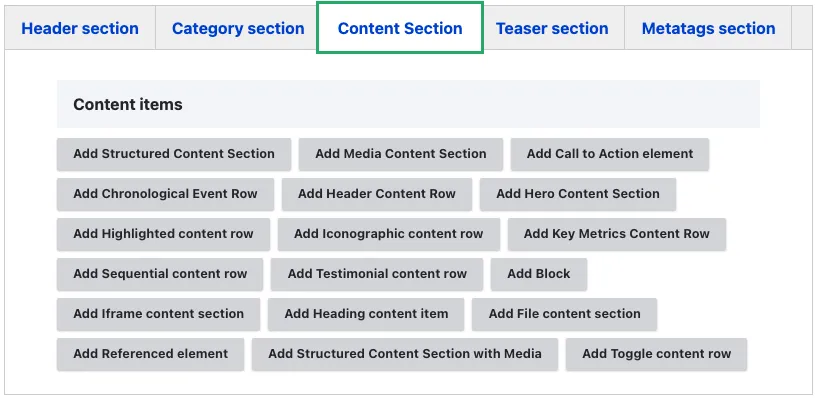The height and width of the screenshot is (398, 815).
Task: Open the Metatags section tab
Action: tap(708, 28)
